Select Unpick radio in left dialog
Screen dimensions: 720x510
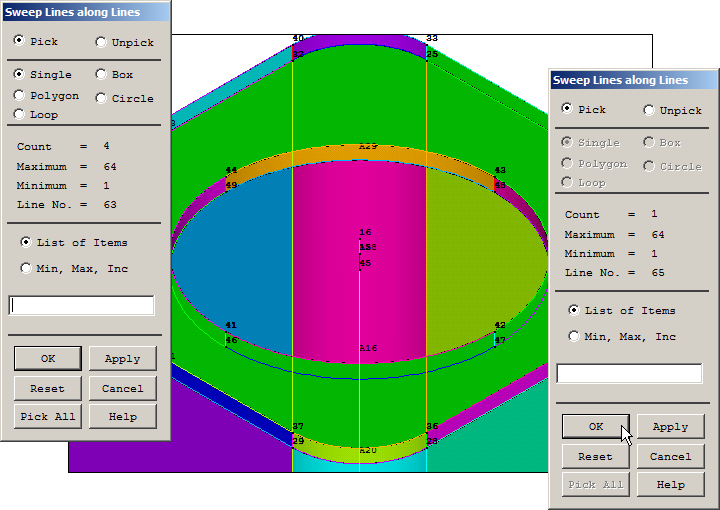coord(101,42)
